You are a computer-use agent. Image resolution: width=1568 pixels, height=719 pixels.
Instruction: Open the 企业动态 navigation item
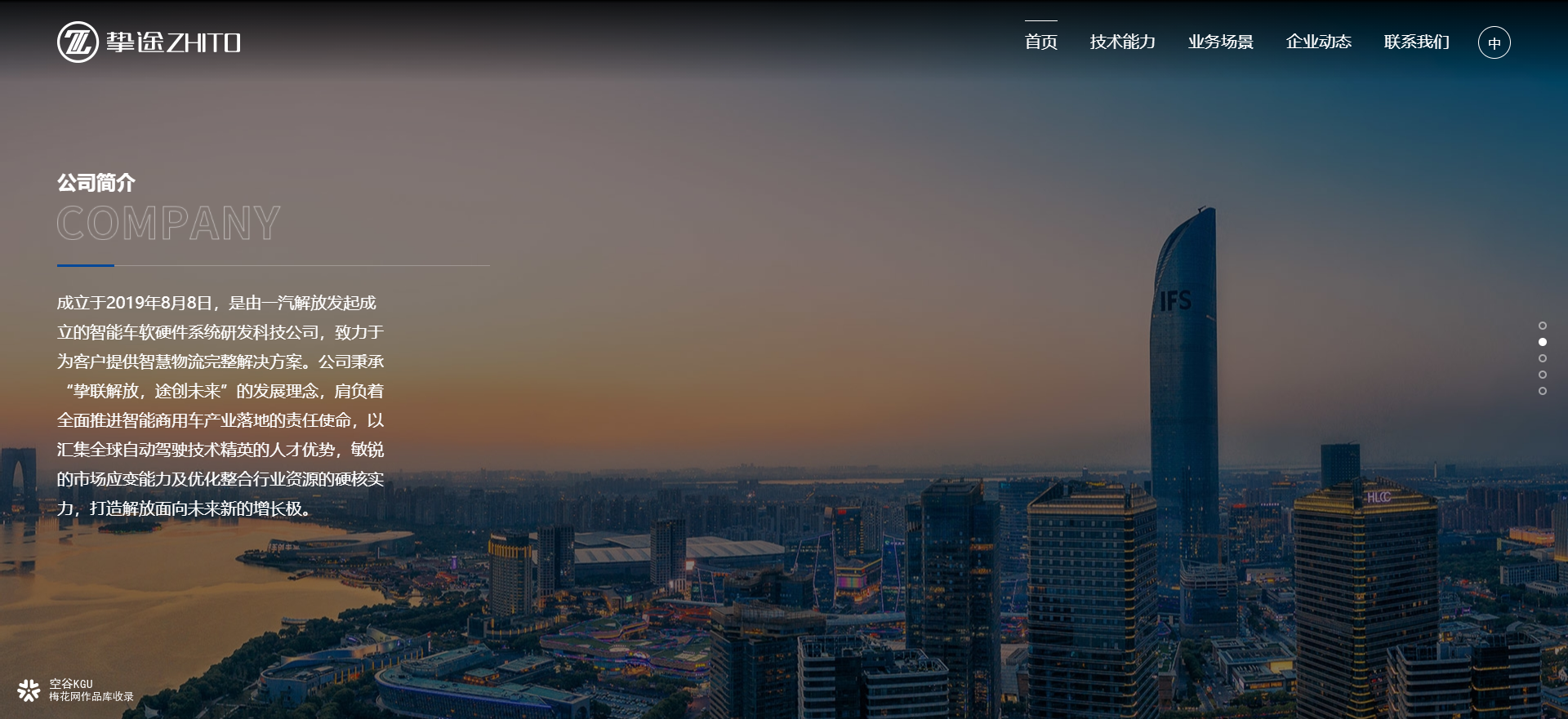click(1319, 42)
